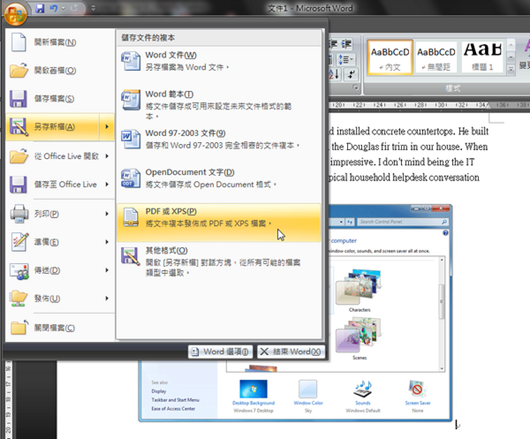Expand the 列印(P) print submenu arrow
Viewport: 530px width, 439px height.
coord(107,214)
